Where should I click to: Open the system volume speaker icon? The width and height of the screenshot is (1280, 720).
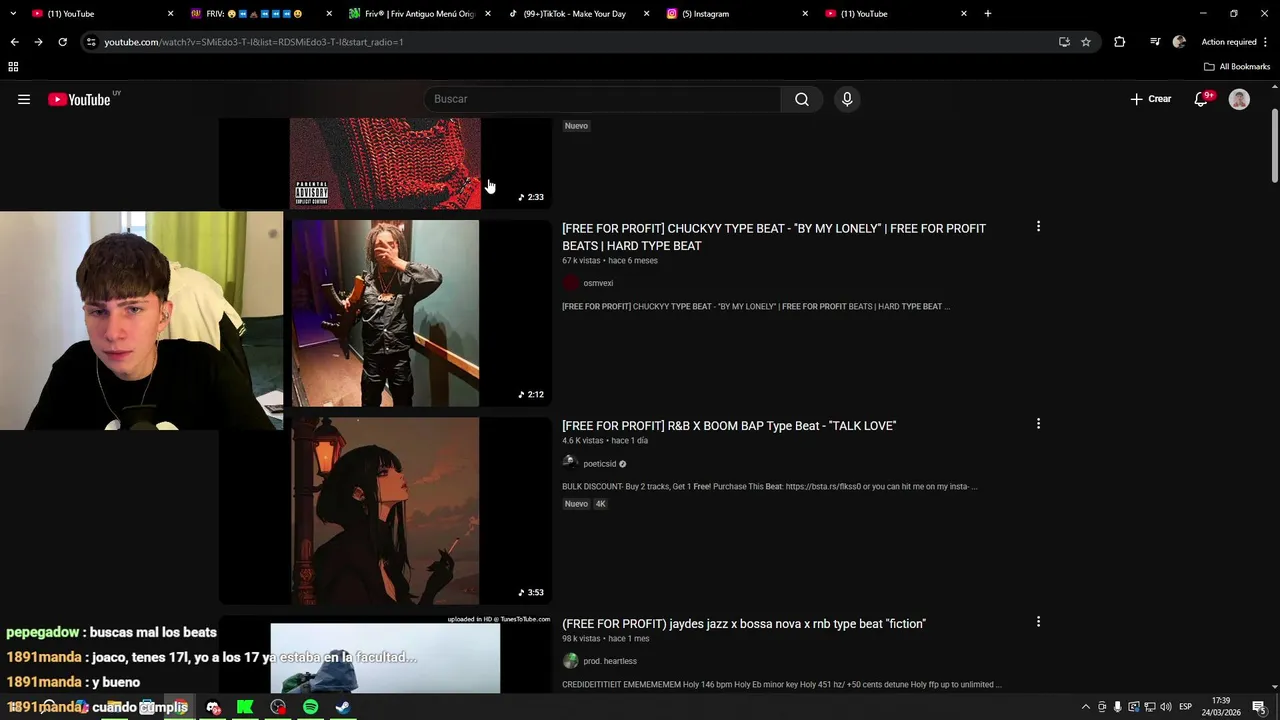(x=1165, y=707)
